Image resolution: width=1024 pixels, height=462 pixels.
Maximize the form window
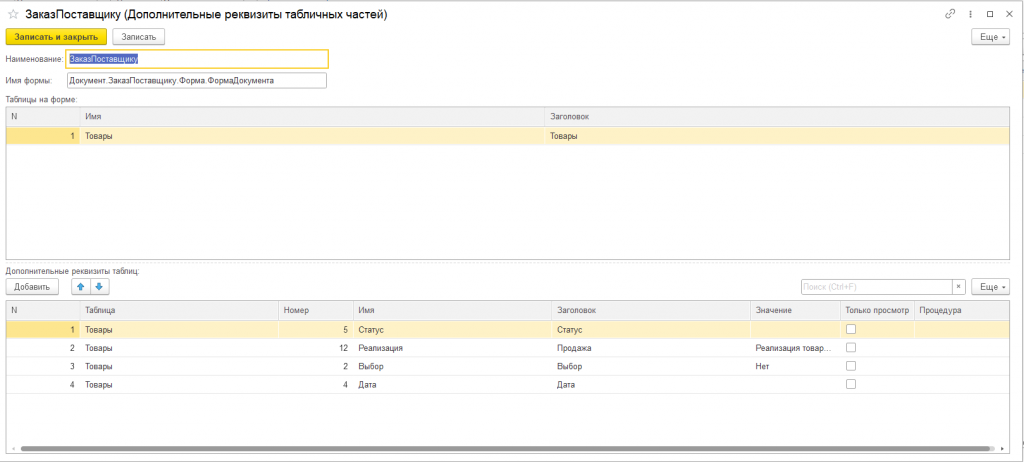(x=990, y=14)
